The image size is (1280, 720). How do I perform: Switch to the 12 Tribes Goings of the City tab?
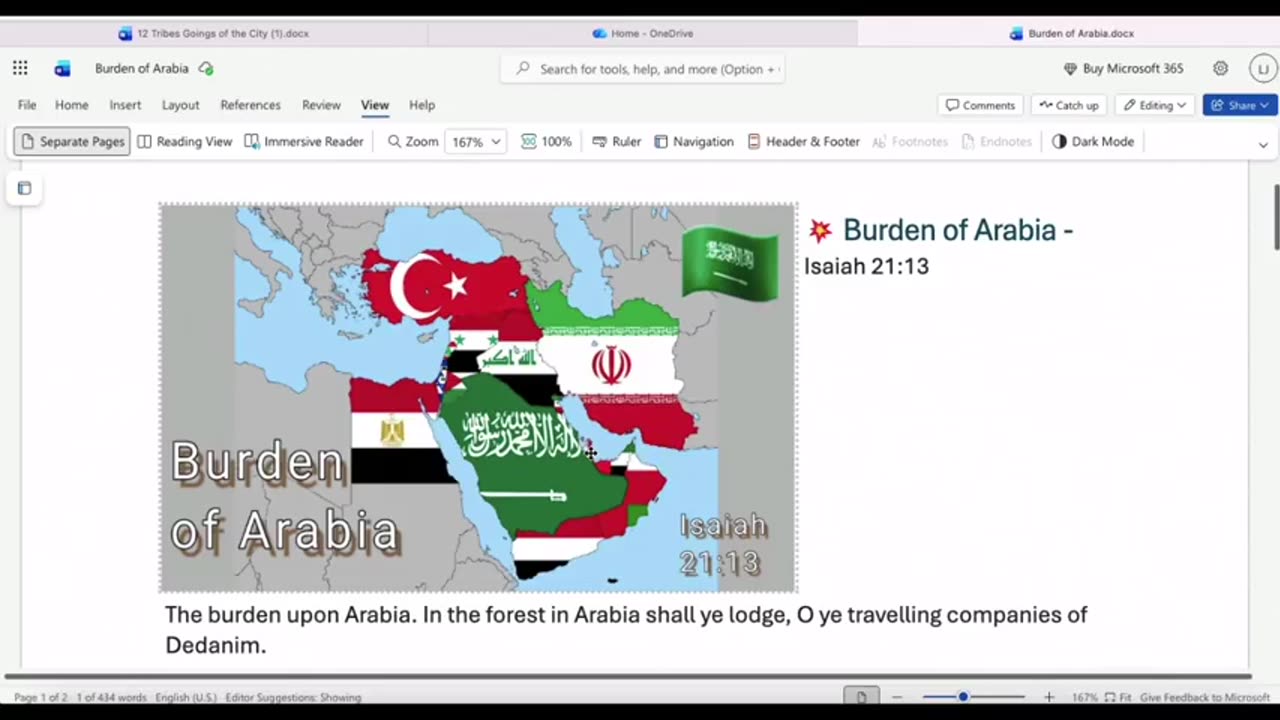click(x=214, y=33)
